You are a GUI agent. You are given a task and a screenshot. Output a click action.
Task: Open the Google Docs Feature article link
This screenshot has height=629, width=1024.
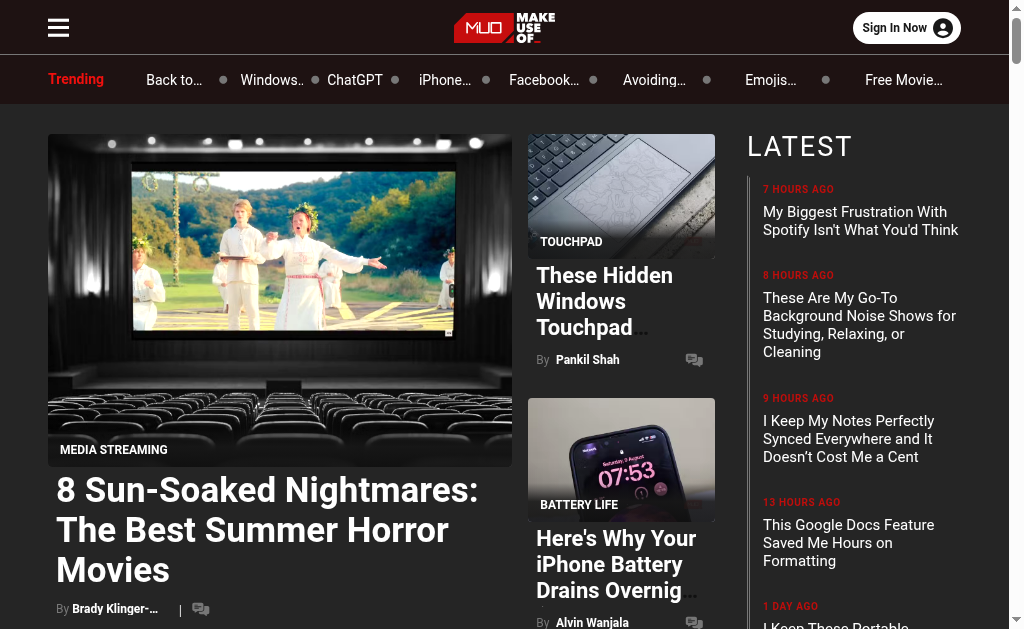tap(848, 543)
